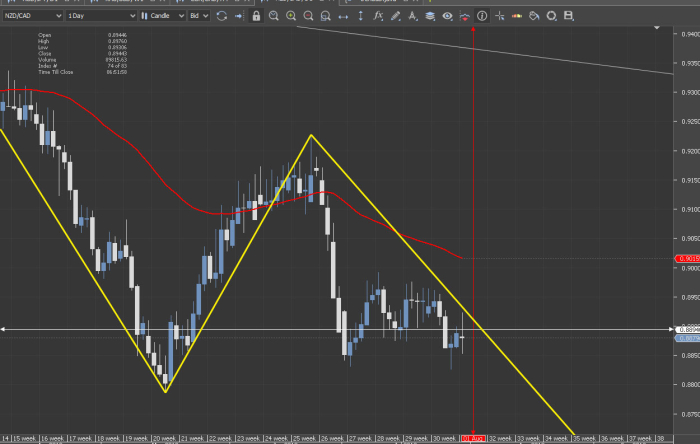
Task: Click the 15 week label on time axis
Action: [25, 439]
